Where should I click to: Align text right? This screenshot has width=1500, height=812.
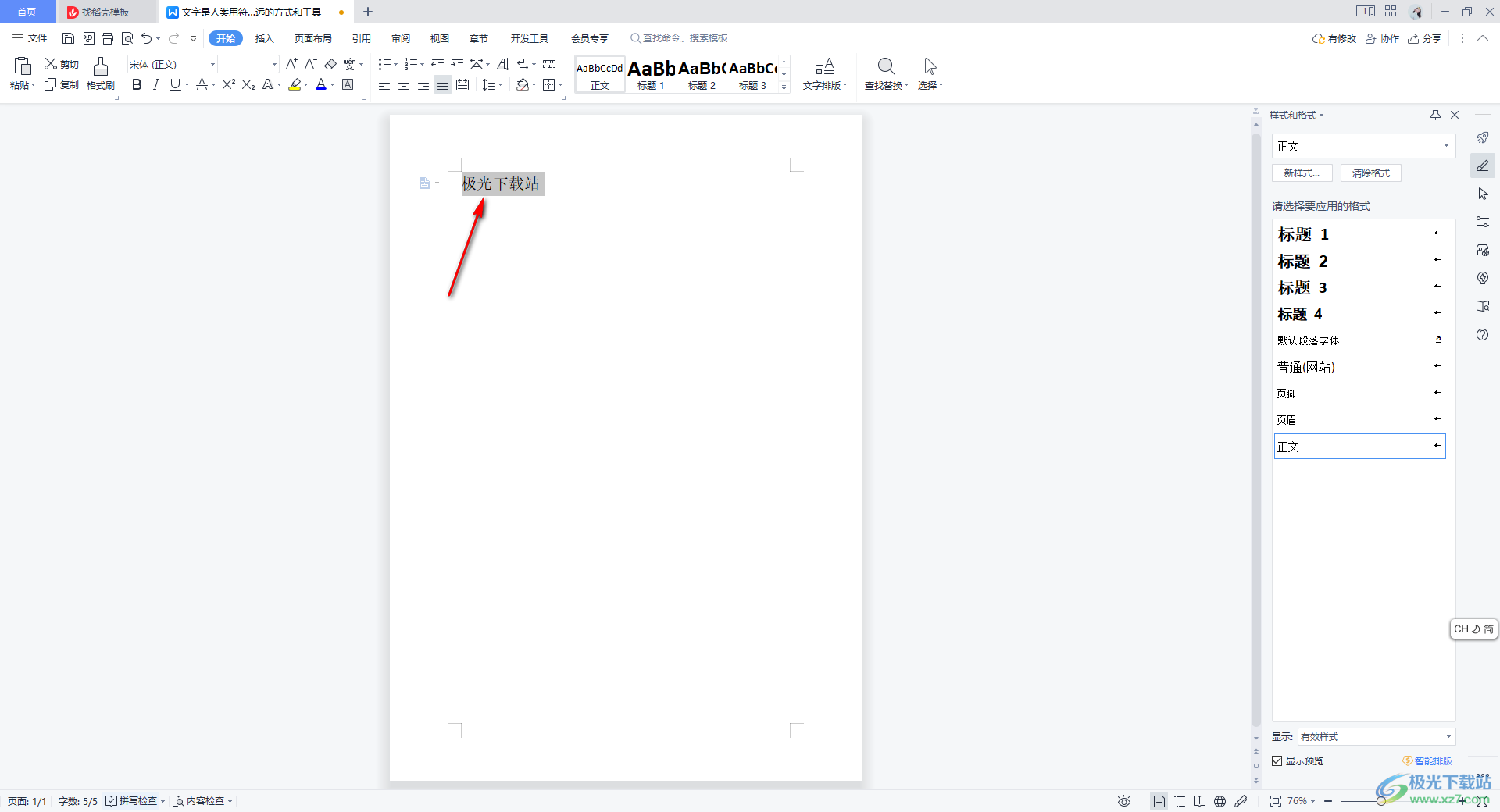(x=423, y=84)
